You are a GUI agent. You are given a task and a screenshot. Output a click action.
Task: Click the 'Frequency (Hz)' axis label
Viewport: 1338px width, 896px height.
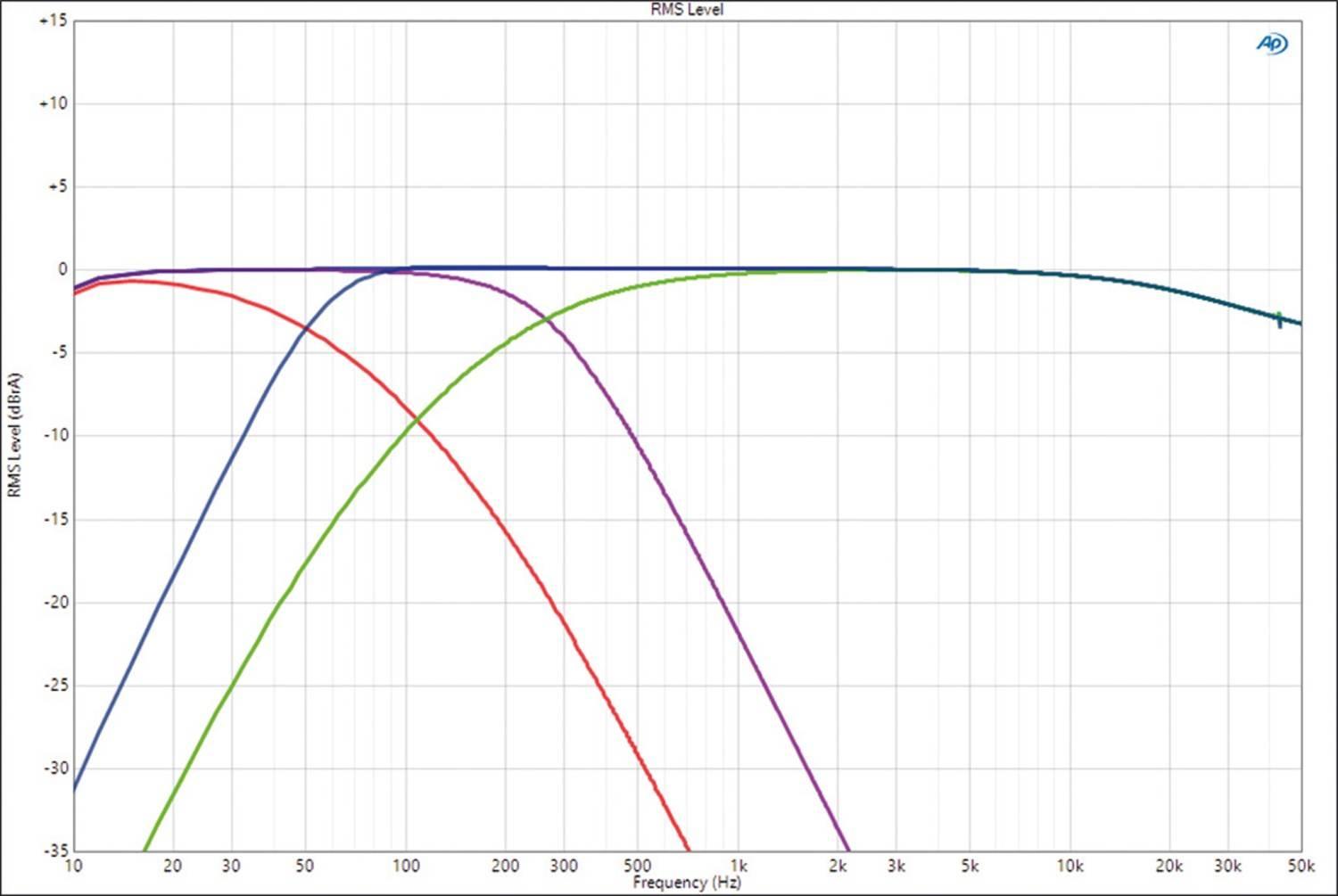click(x=687, y=883)
